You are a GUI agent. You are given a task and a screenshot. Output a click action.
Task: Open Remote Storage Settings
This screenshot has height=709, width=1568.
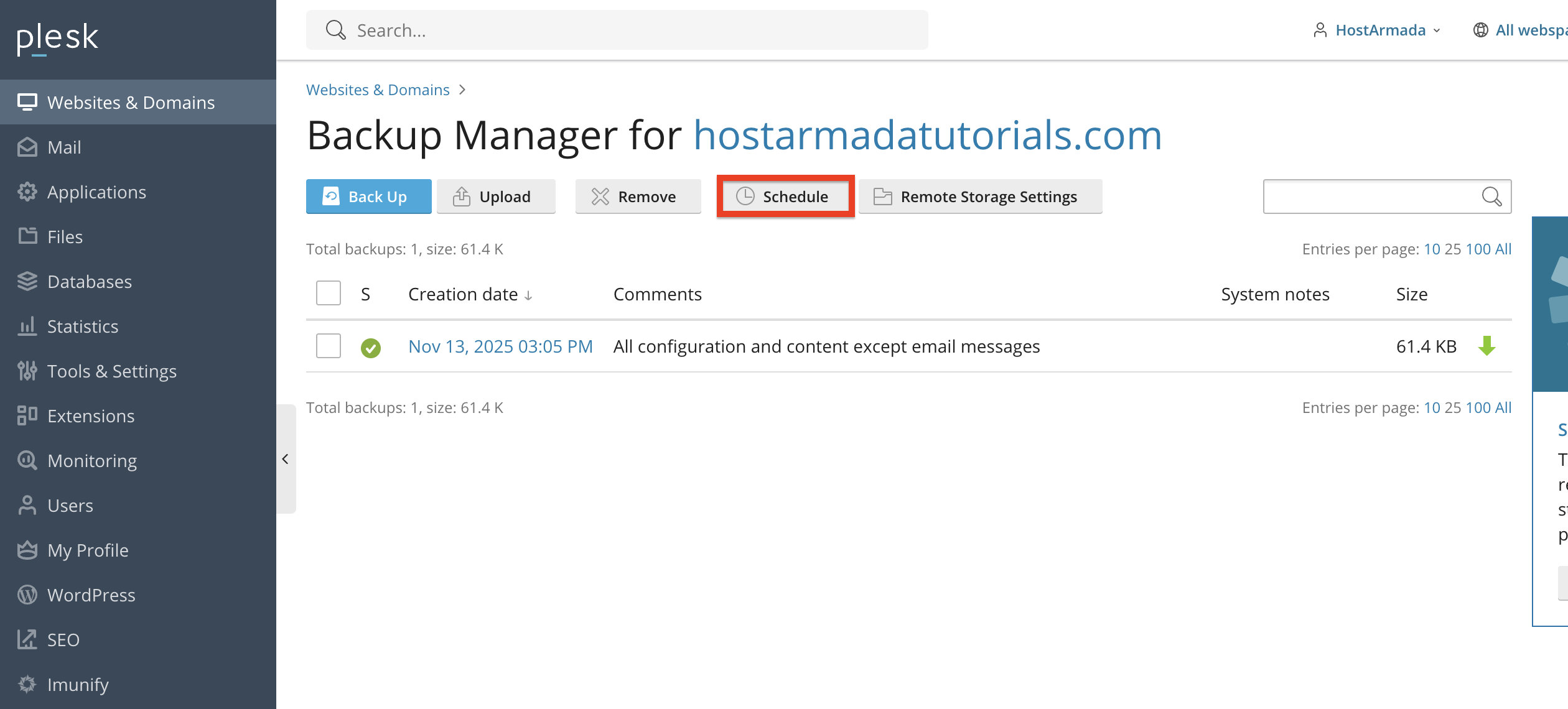point(980,197)
